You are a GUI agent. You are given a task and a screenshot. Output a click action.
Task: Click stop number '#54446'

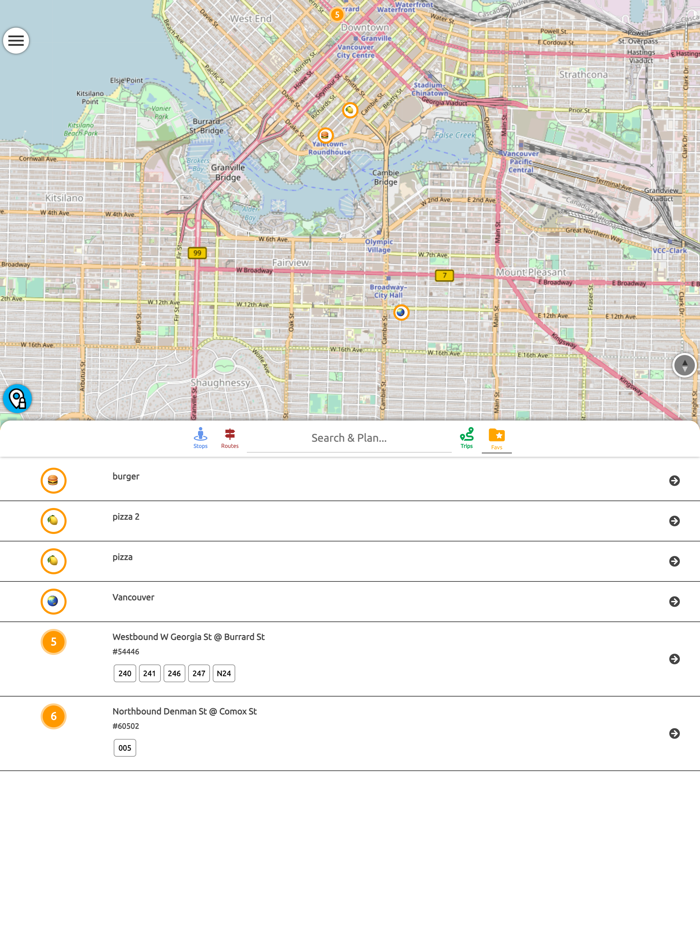pyautogui.click(x=125, y=652)
